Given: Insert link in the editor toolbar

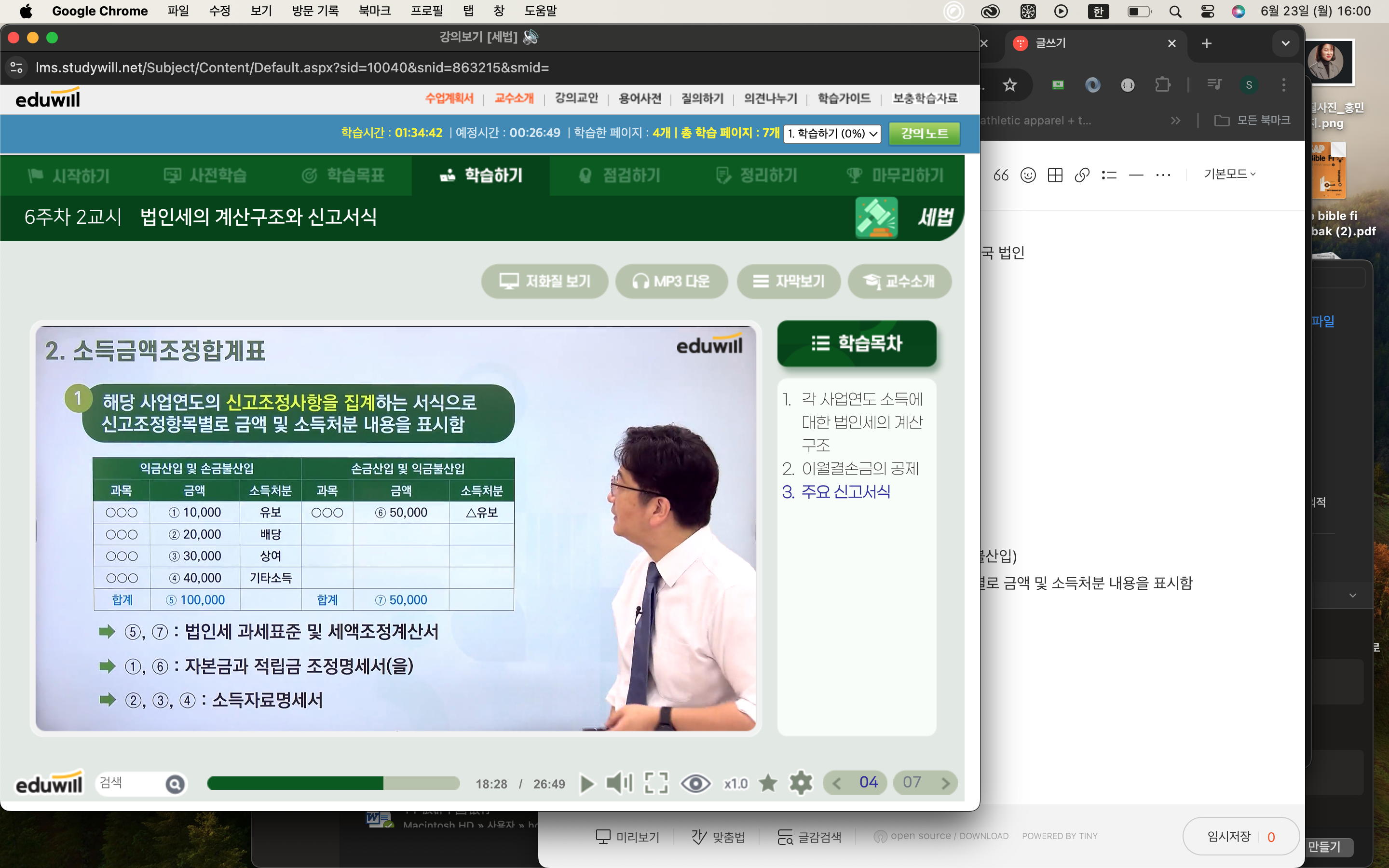Looking at the screenshot, I should click(x=1082, y=175).
